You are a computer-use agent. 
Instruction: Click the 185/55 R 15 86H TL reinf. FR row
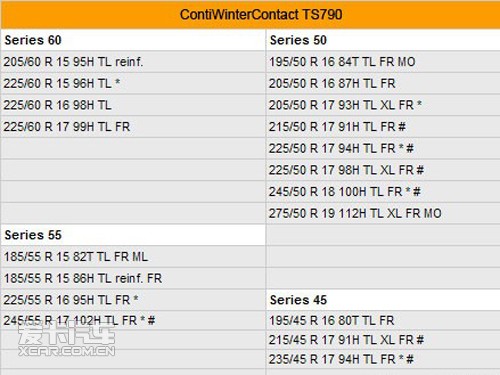133,278
